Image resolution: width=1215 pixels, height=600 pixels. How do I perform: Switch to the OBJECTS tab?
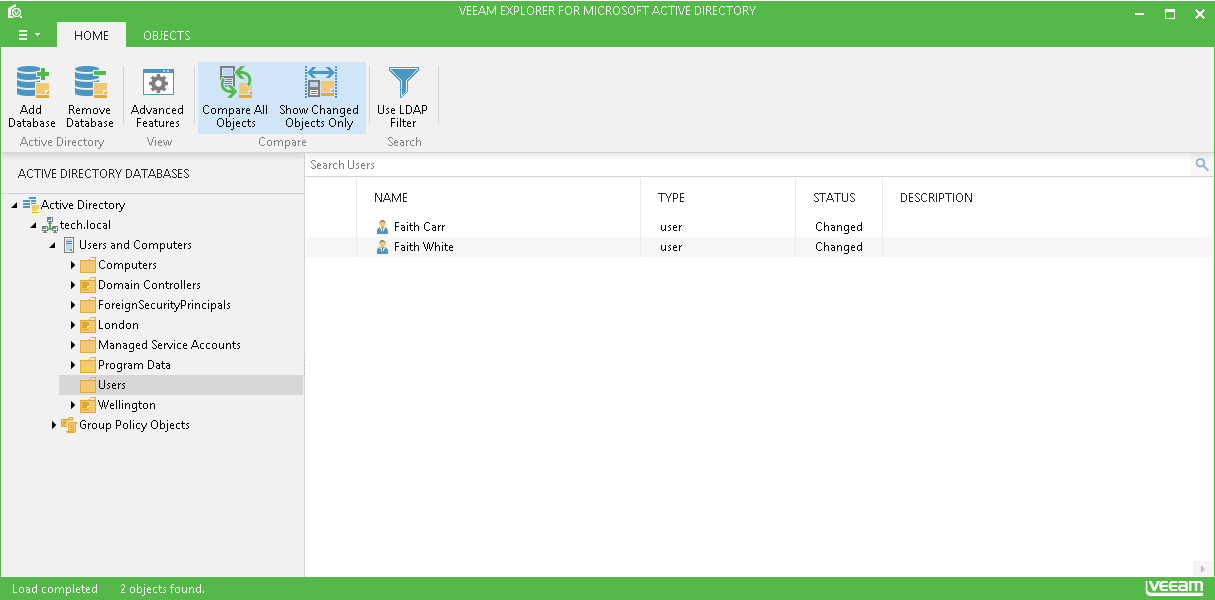pos(167,35)
